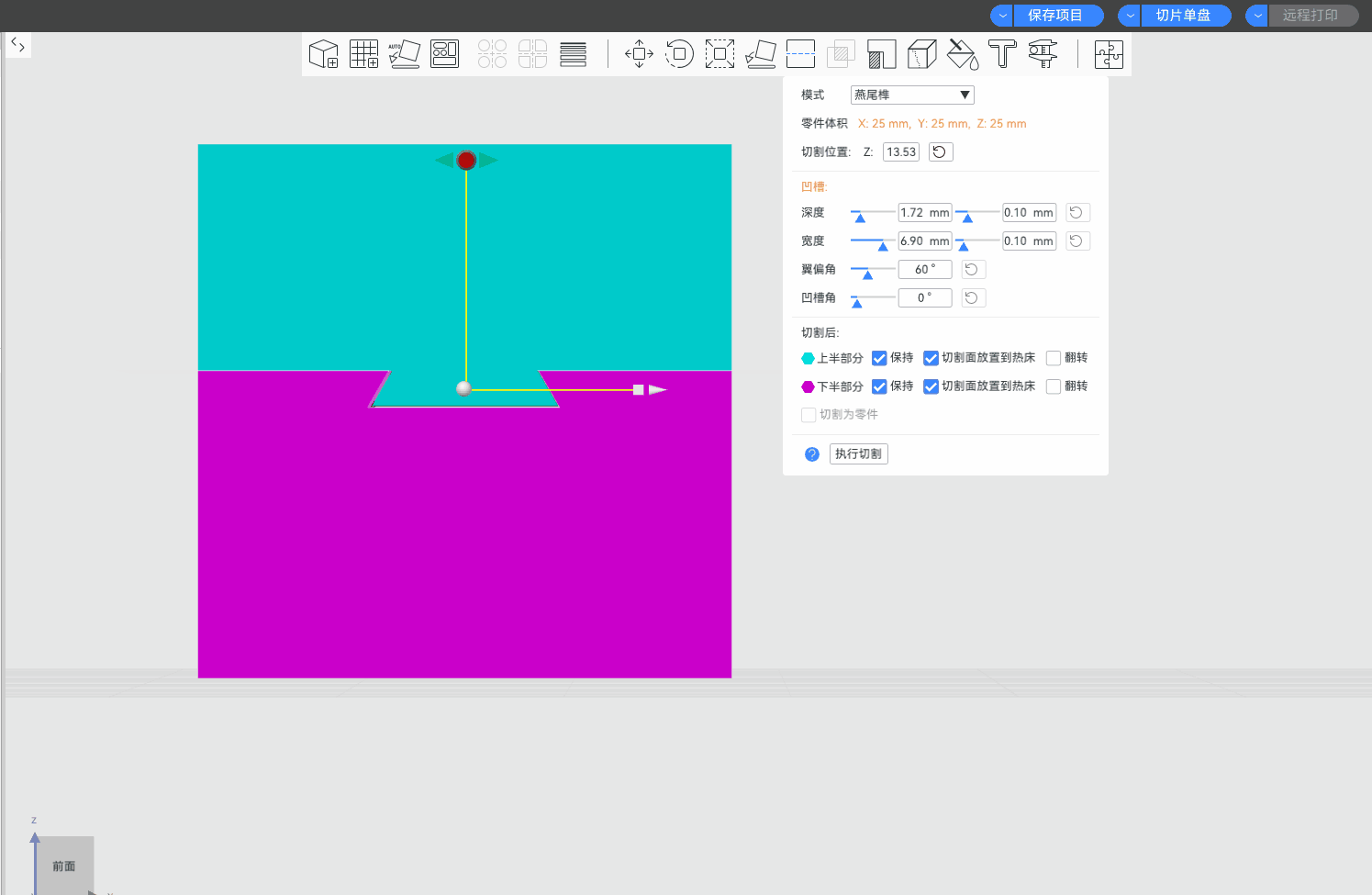Enable 翻转 checkbox for 上半部分
This screenshot has width=1372, height=895.
pos(1054,358)
